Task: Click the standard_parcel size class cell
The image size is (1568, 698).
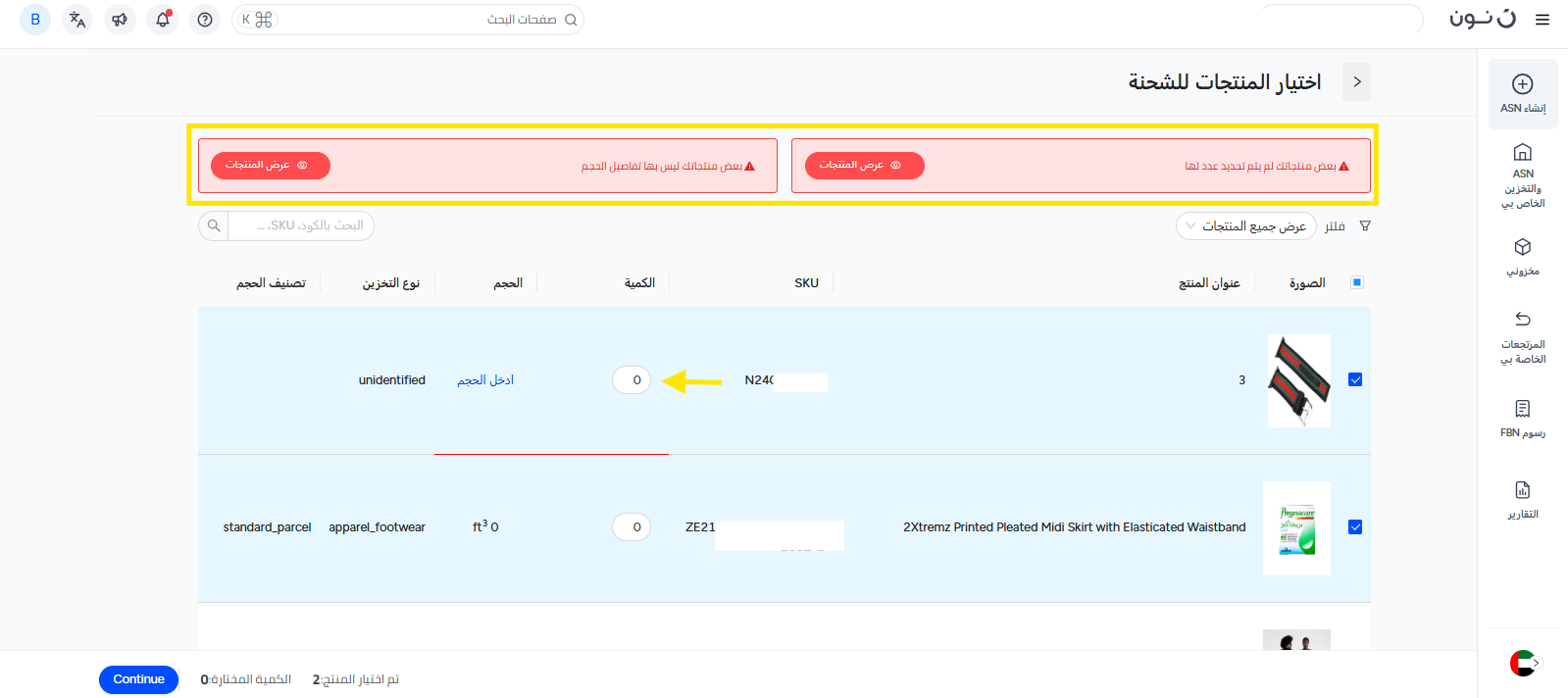Action: 267,527
